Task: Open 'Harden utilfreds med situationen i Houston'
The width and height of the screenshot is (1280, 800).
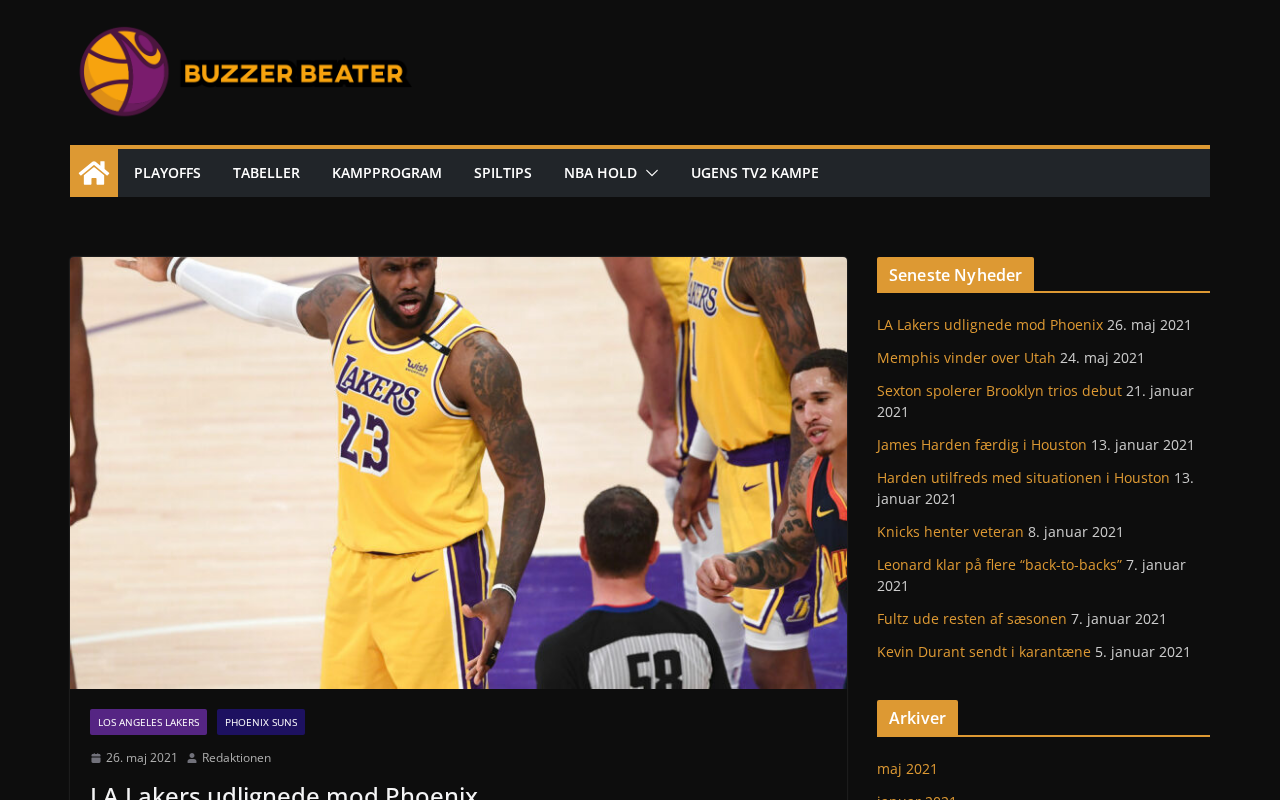Action: (1023, 478)
